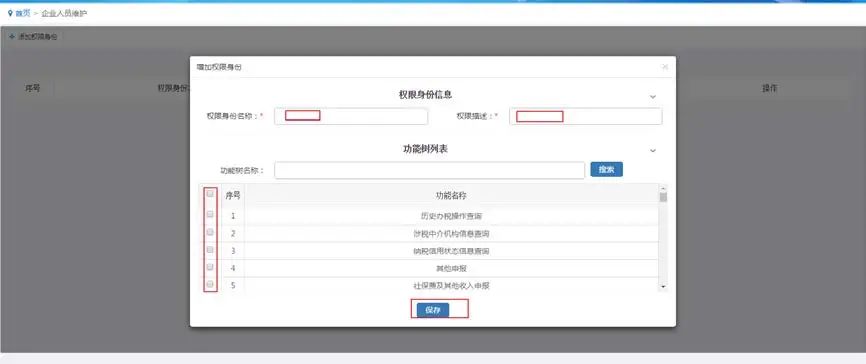Click the 涉税中介机构信息查询 row text
Image resolution: width=866 pixels, height=364 pixels.
pos(451,234)
